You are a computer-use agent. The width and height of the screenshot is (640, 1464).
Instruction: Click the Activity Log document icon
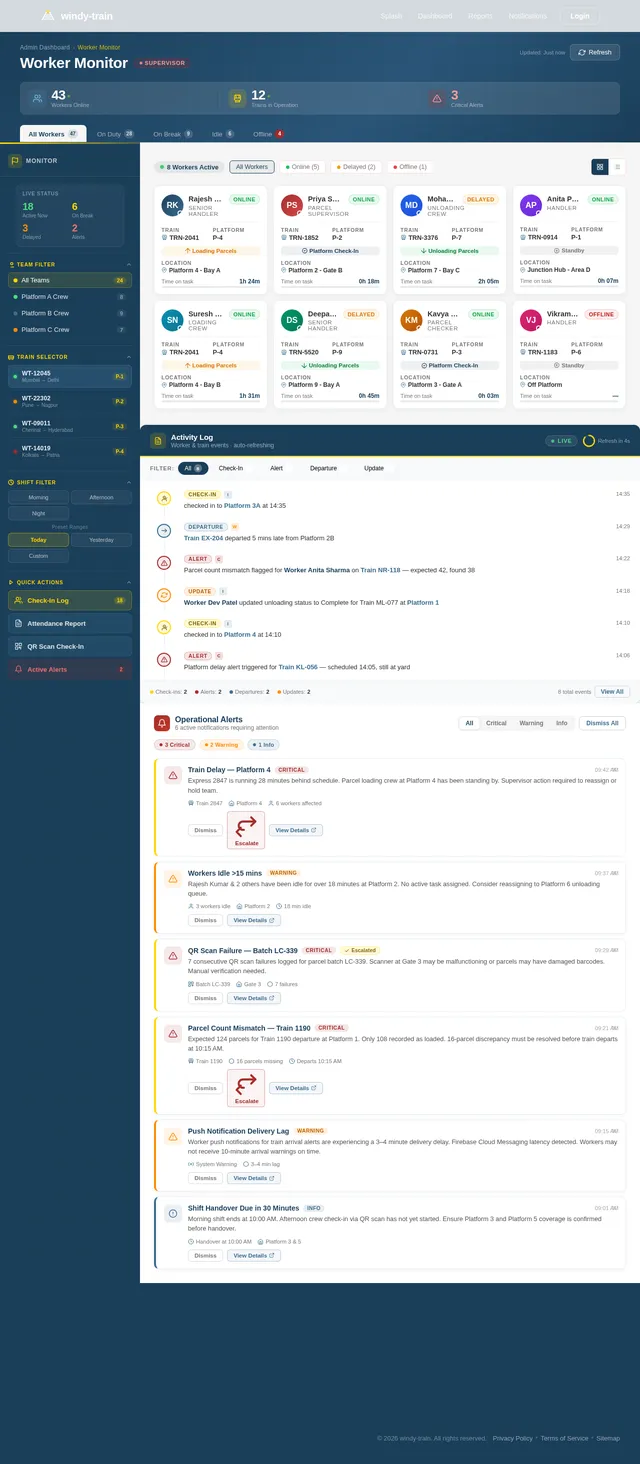158,440
